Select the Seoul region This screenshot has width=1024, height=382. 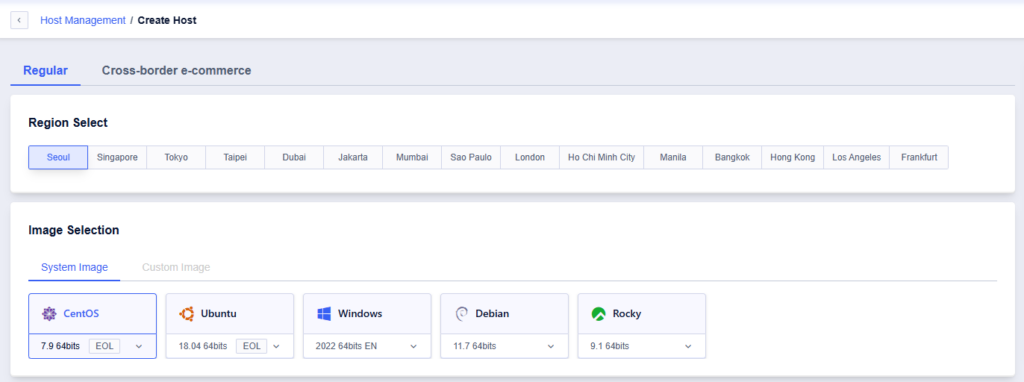58,157
